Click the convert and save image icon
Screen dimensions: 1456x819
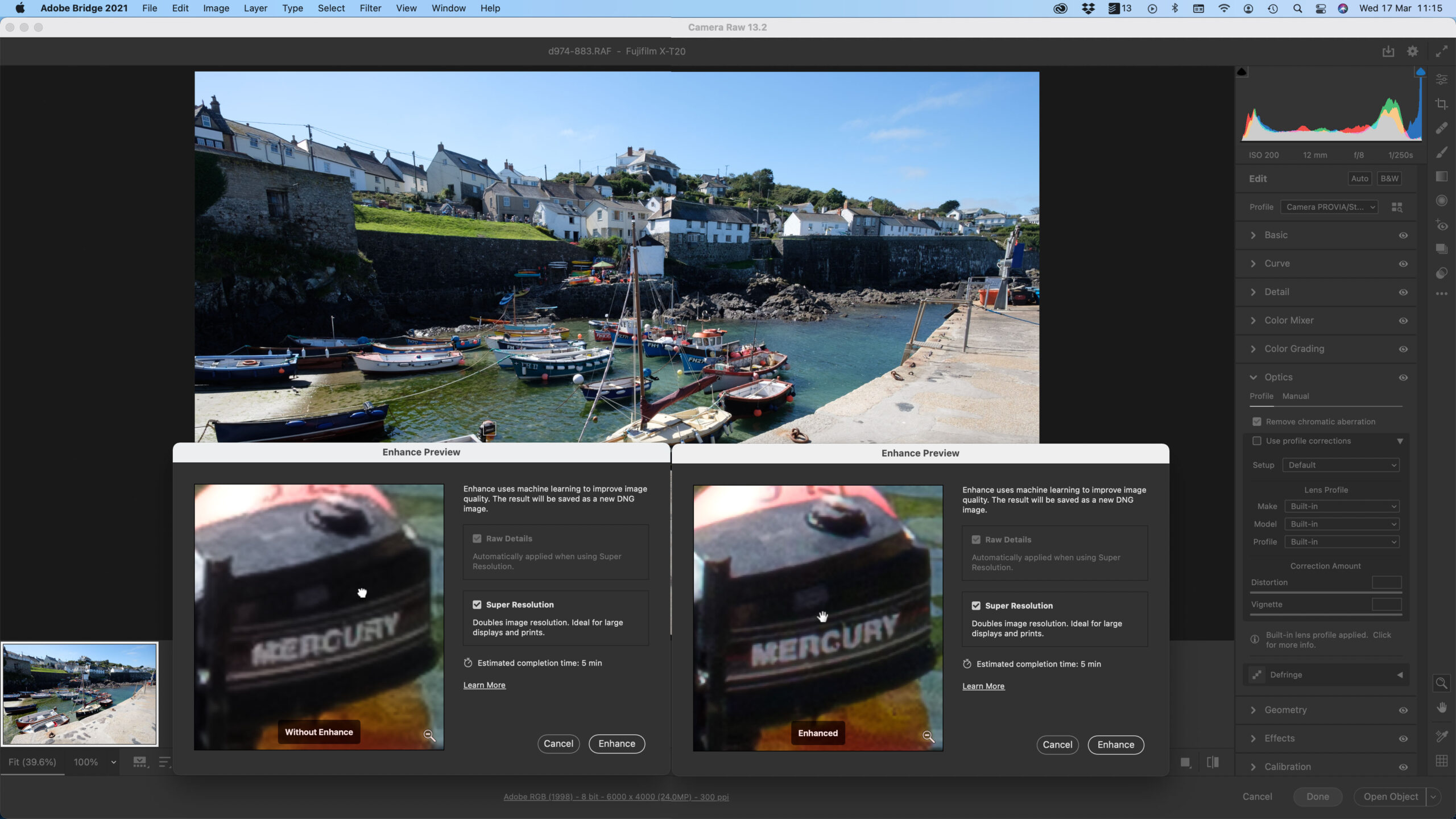[1388, 51]
